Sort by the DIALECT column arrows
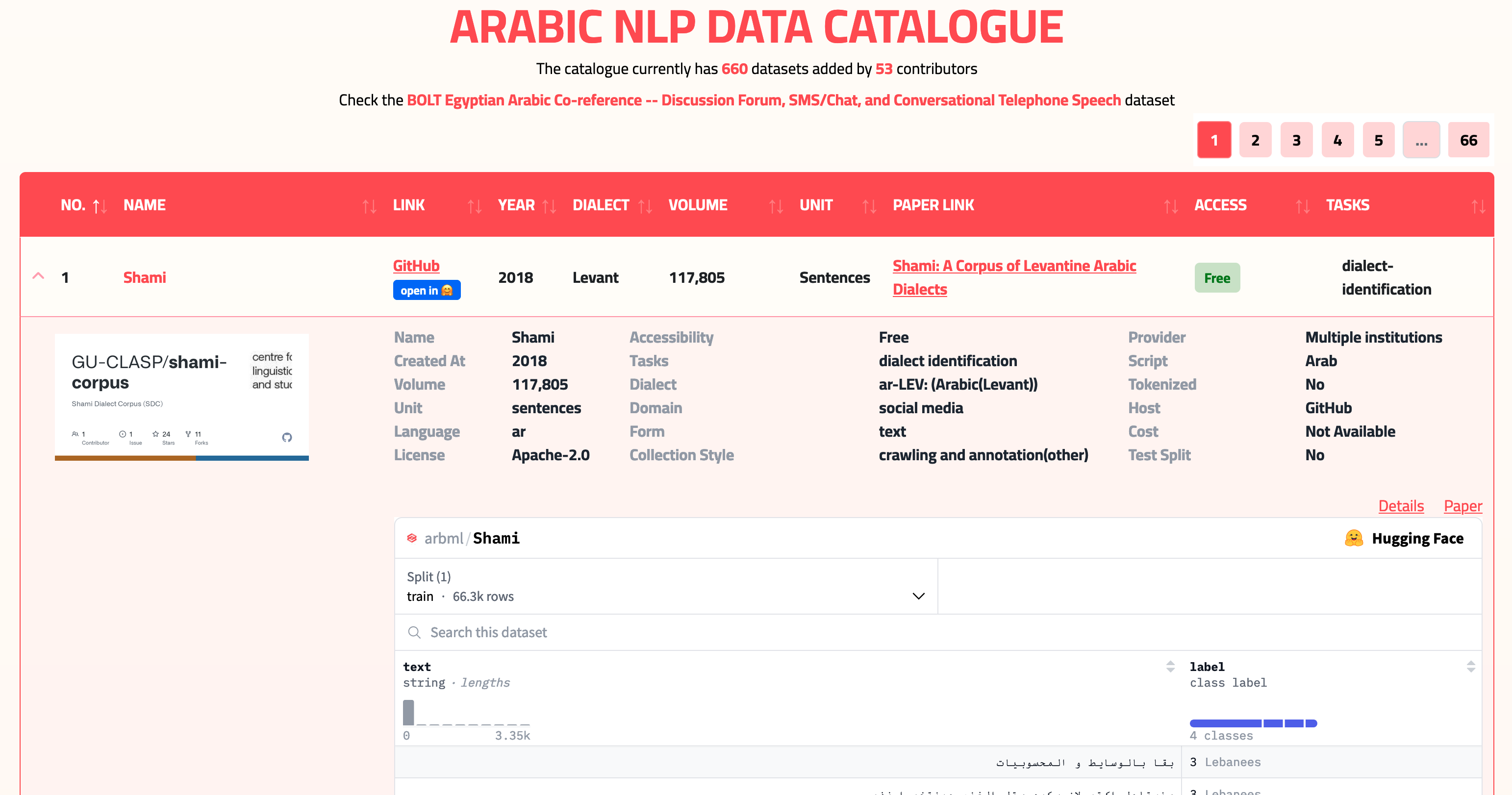Viewport: 1512px width, 795px height. (x=645, y=206)
